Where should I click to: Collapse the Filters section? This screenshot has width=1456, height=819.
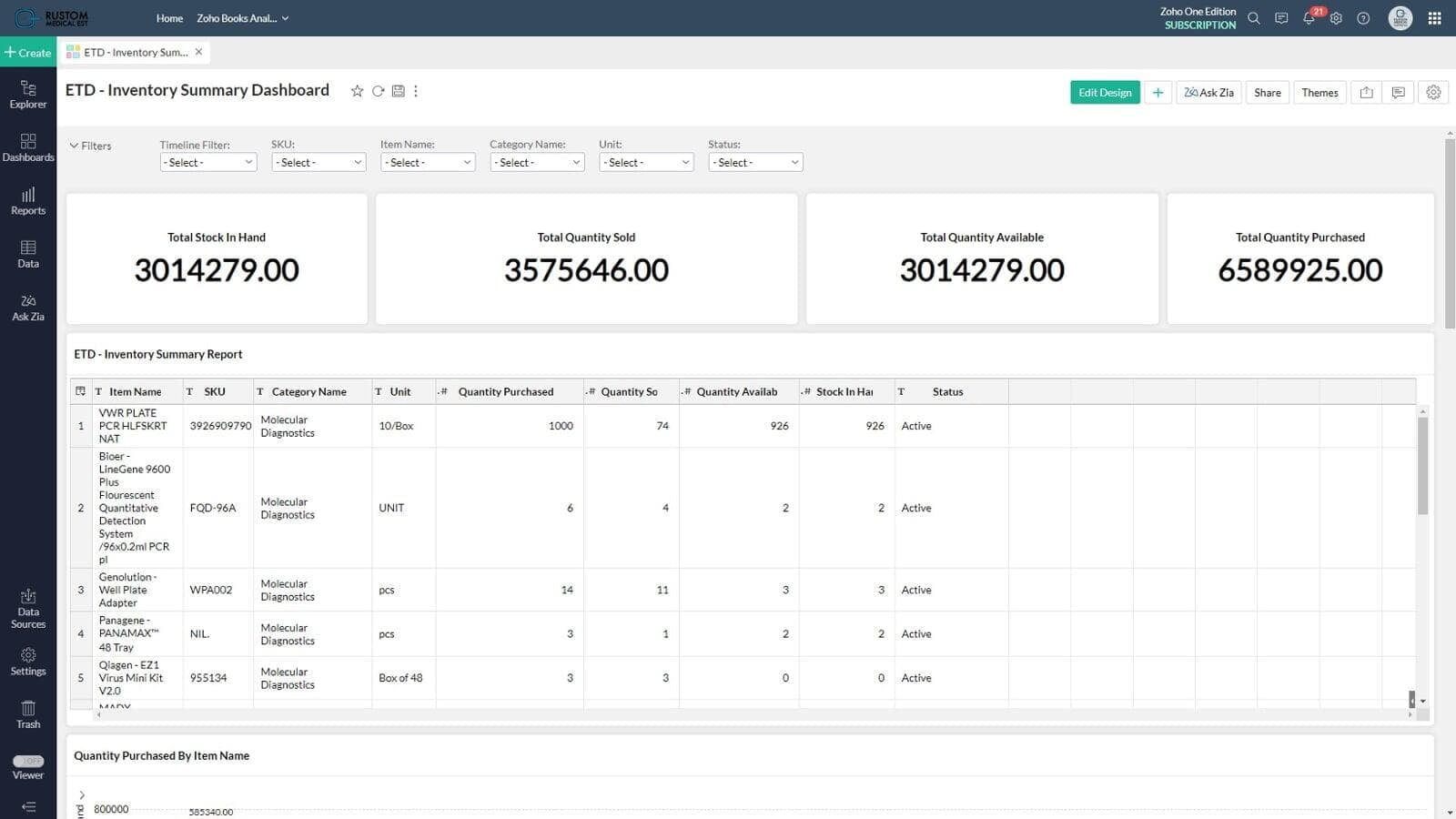point(90,146)
